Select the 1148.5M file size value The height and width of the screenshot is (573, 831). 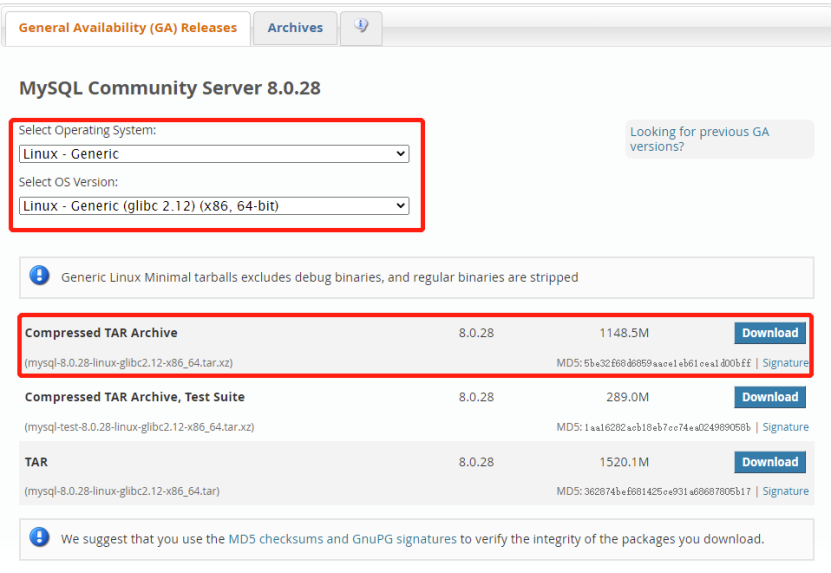click(x=624, y=333)
